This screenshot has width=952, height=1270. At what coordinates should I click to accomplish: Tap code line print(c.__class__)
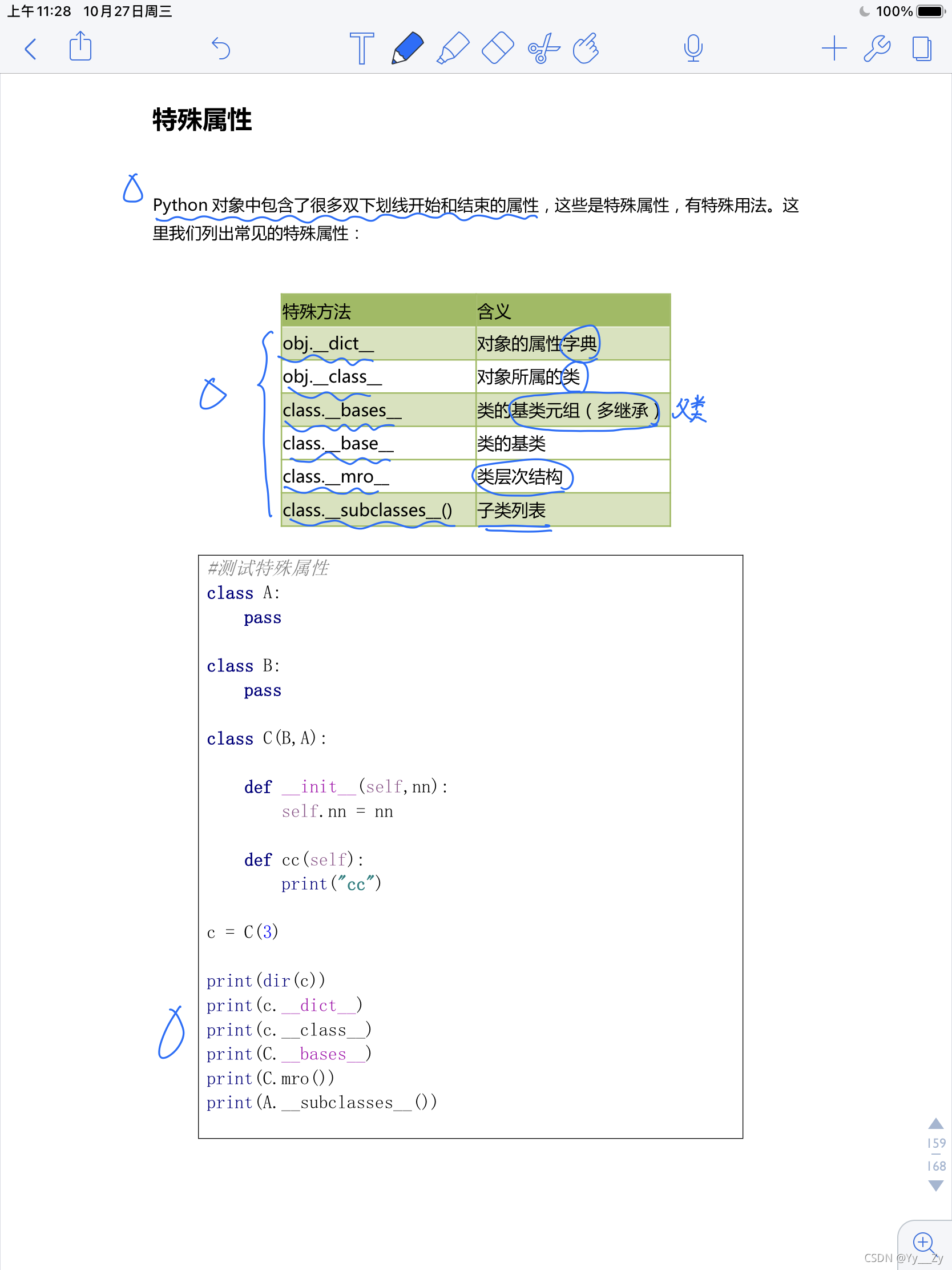point(289,1030)
